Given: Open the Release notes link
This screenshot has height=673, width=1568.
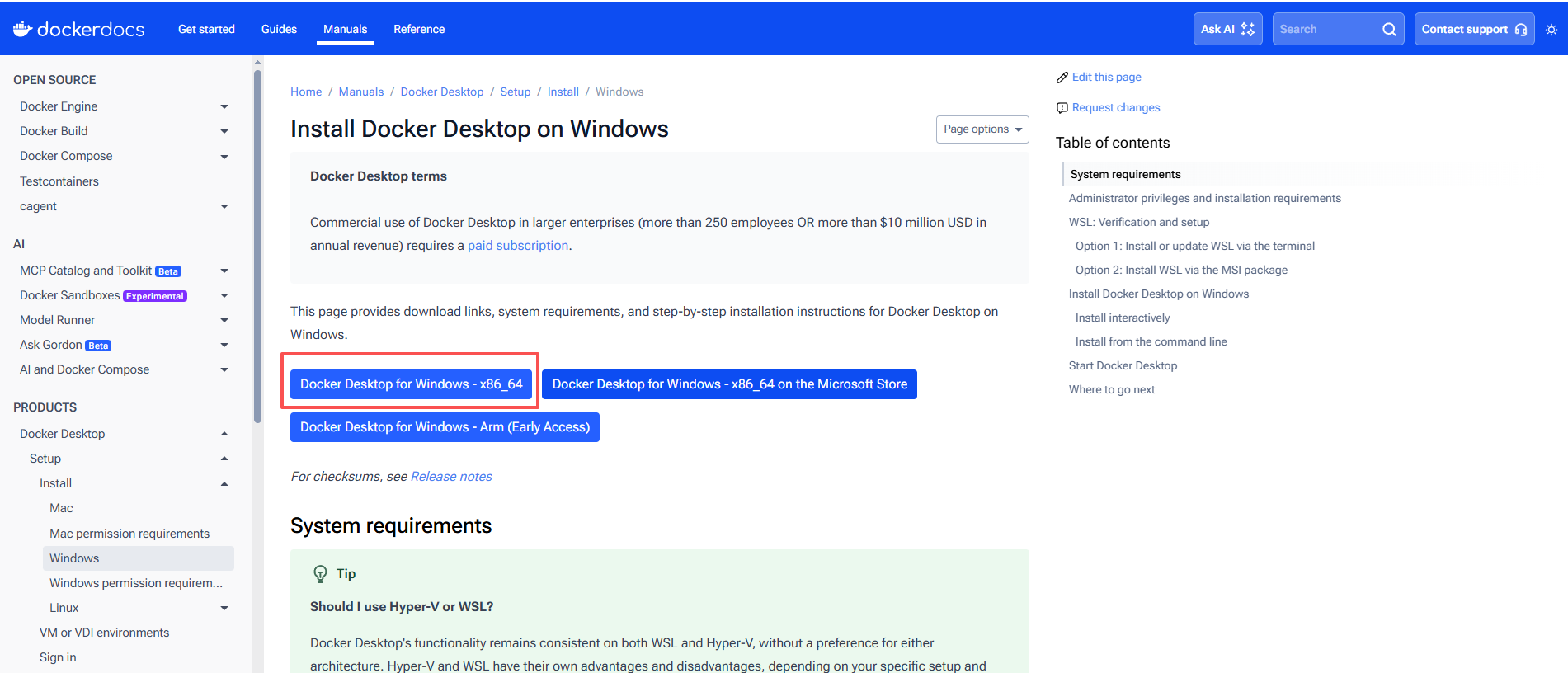Looking at the screenshot, I should (x=451, y=477).
